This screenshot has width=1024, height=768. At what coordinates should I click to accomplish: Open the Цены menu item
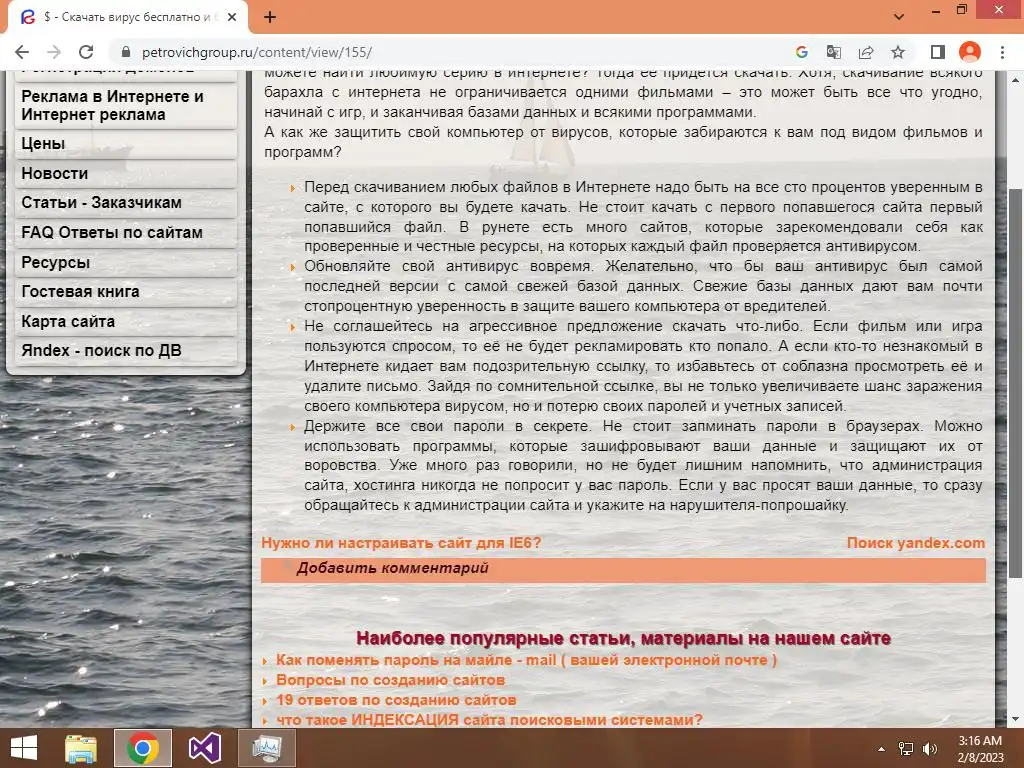point(125,144)
